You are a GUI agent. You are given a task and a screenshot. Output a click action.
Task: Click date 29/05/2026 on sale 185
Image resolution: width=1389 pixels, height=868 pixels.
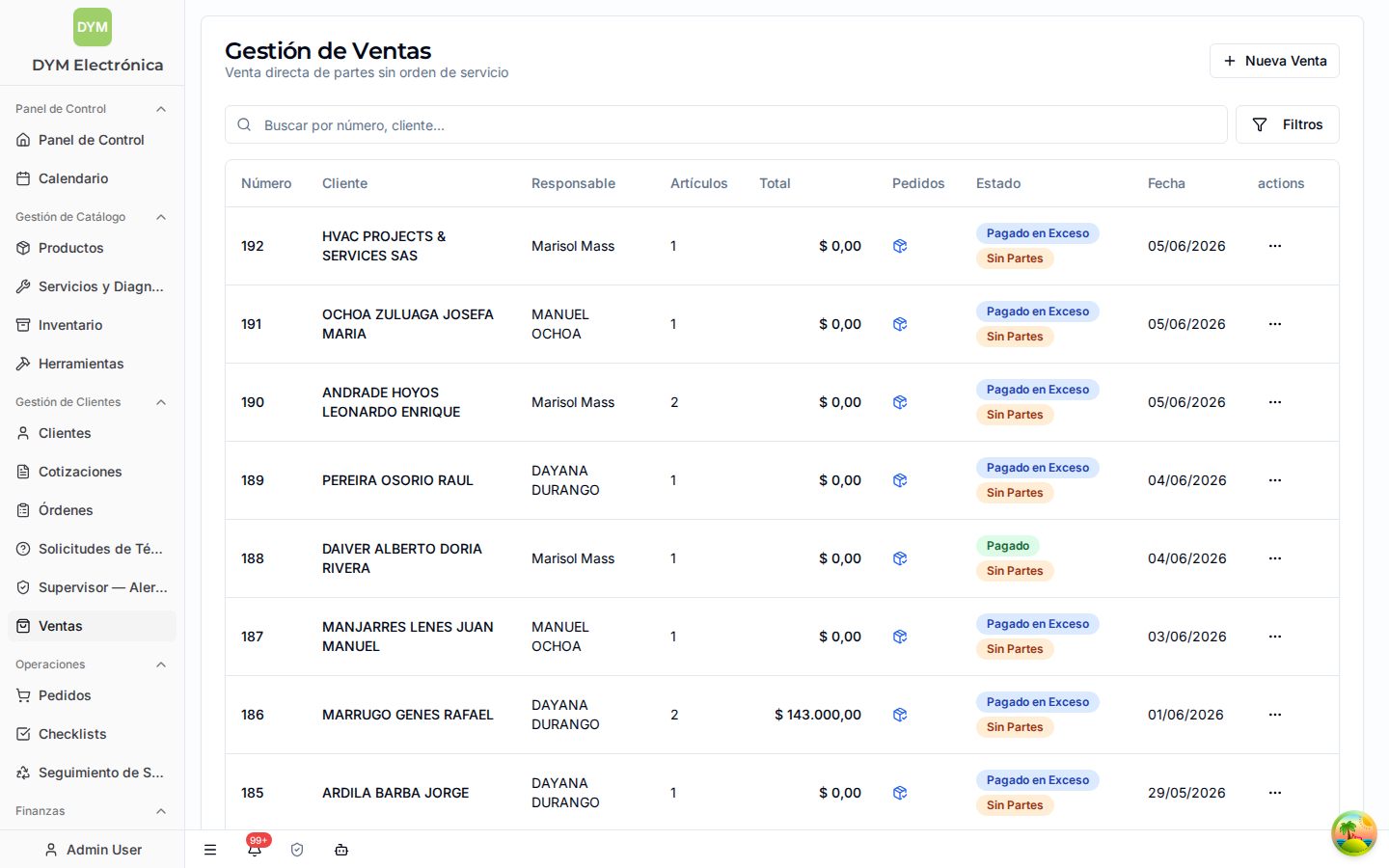tap(1186, 793)
